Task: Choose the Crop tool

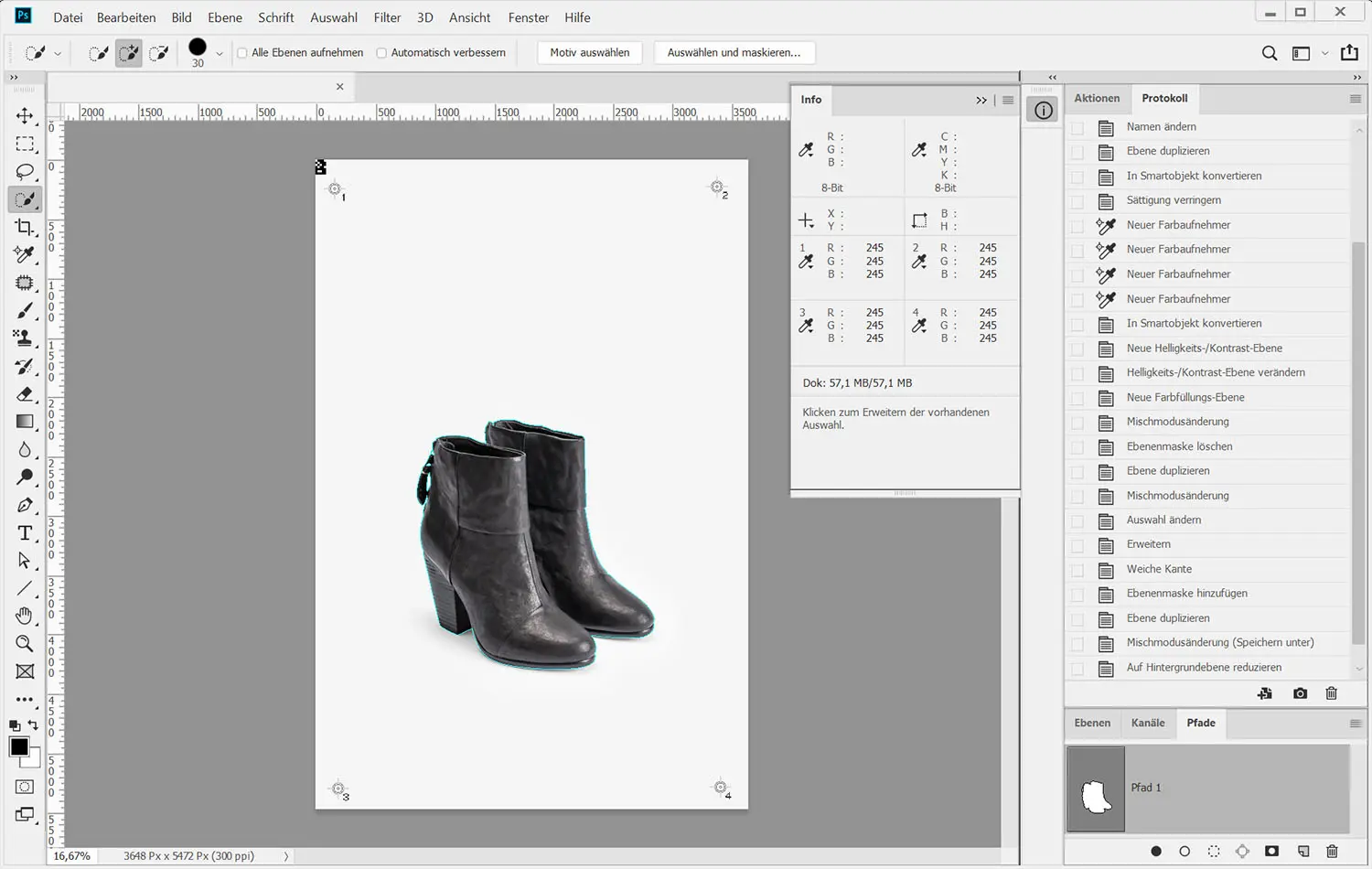Action: (25, 227)
